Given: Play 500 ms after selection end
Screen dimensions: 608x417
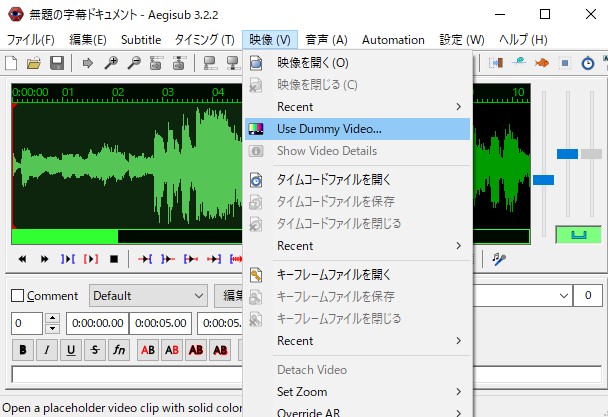Looking at the screenshot, I should click(x=168, y=259).
